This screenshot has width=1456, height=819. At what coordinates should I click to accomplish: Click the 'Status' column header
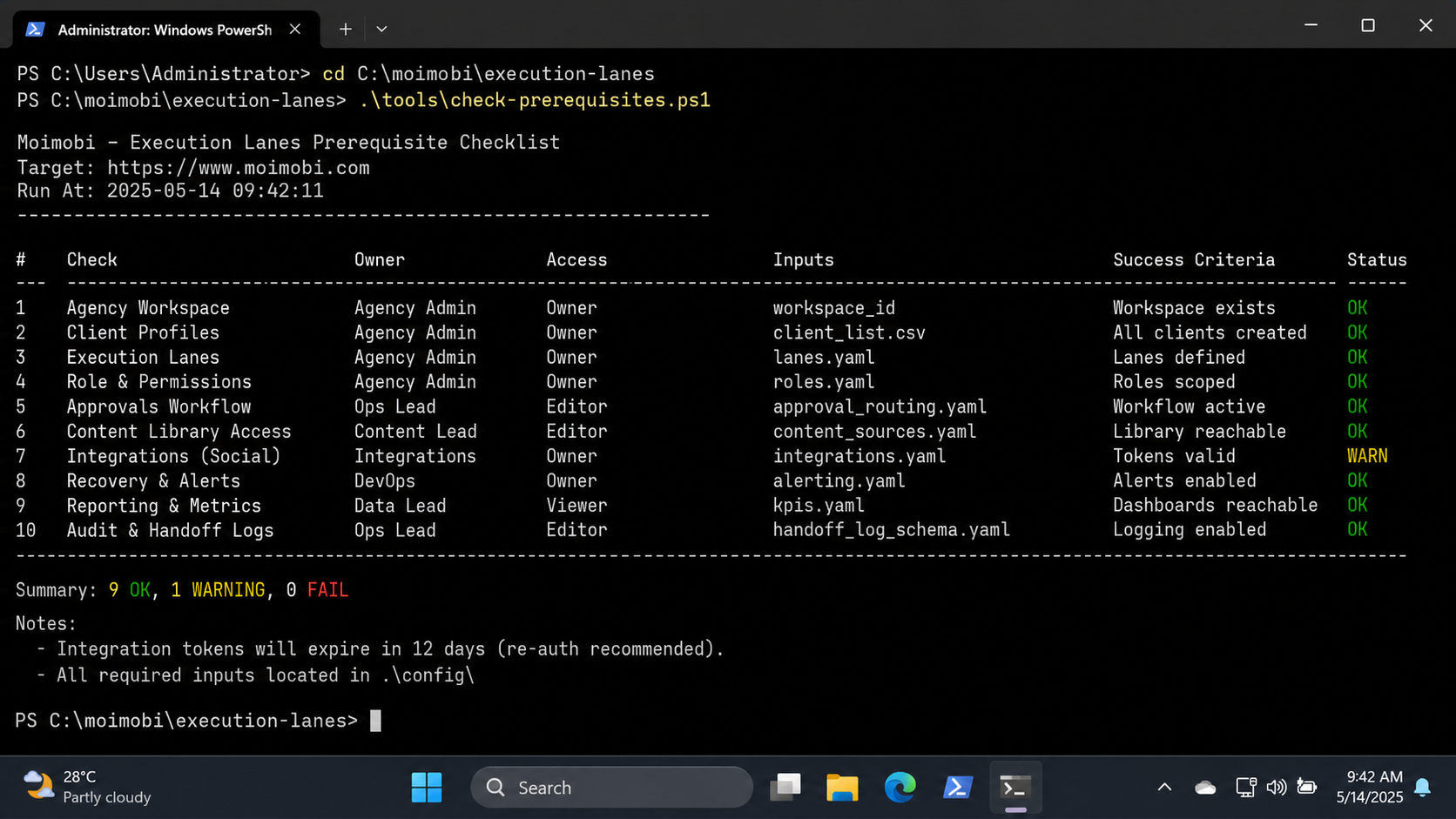tap(1377, 259)
